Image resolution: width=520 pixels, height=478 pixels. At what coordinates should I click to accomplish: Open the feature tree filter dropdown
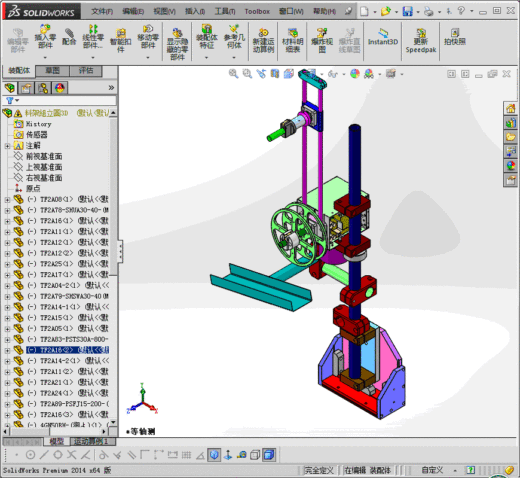(12, 100)
